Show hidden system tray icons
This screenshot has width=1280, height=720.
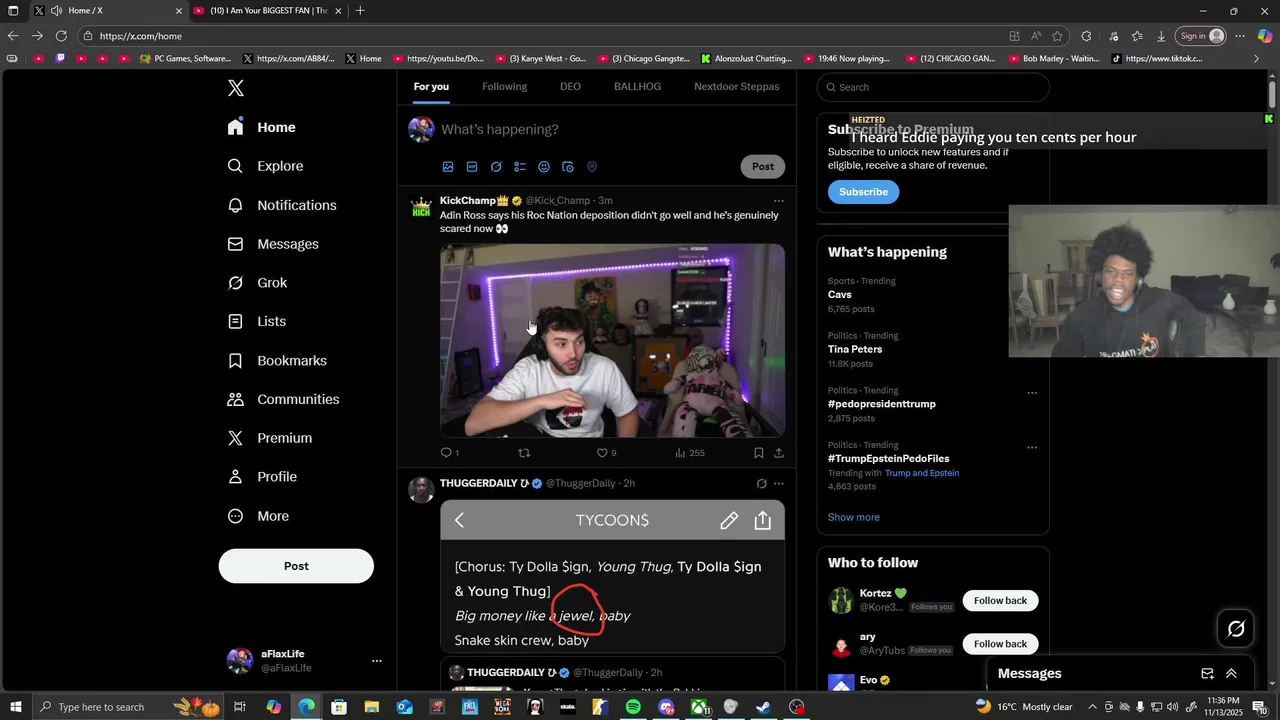coord(1092,707)
